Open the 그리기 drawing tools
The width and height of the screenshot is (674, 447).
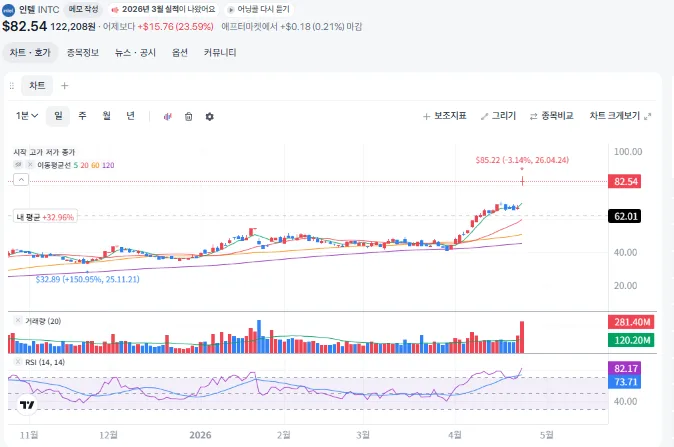498,116
